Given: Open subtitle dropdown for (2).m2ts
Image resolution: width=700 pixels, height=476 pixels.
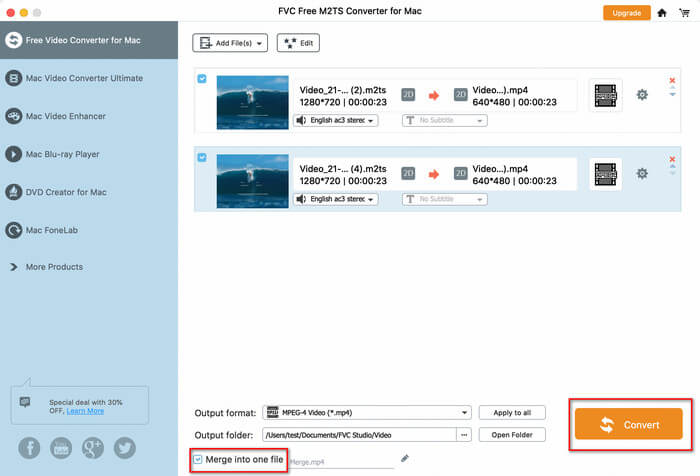Looking at the screenshot, I should tap(445, 121).
